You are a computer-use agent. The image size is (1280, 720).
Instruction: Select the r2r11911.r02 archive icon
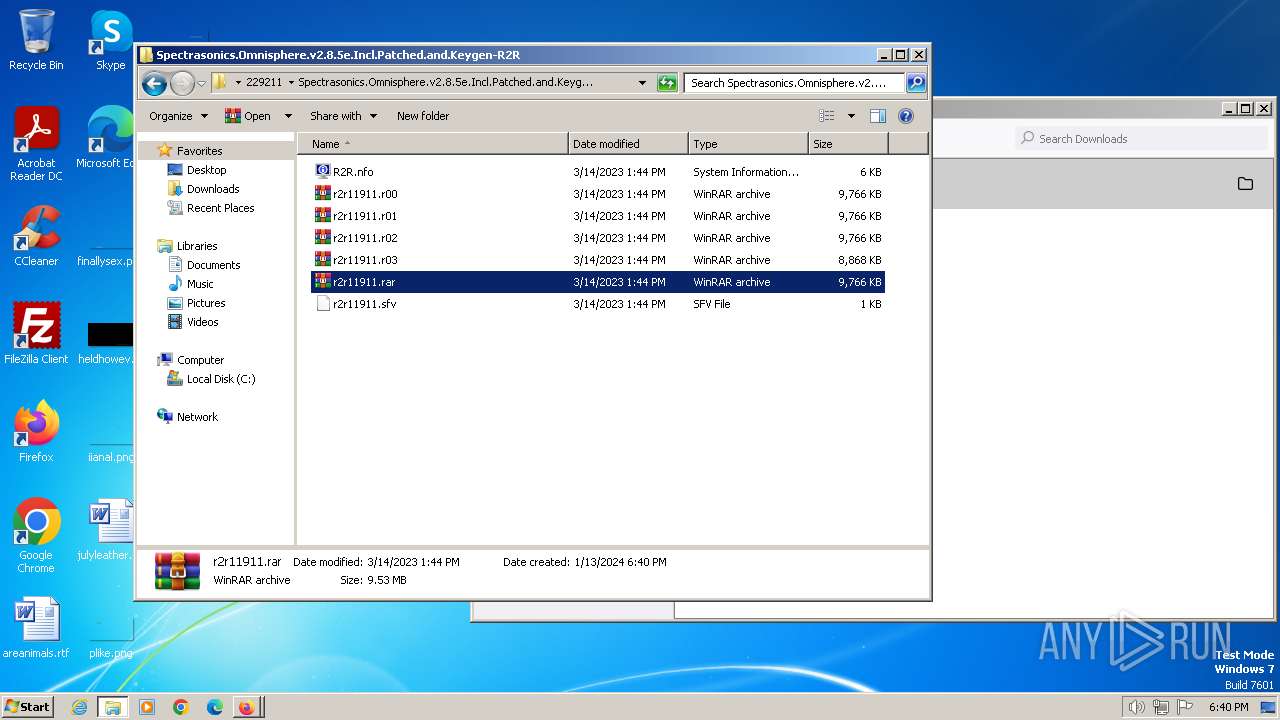click(x=323, y=238)
